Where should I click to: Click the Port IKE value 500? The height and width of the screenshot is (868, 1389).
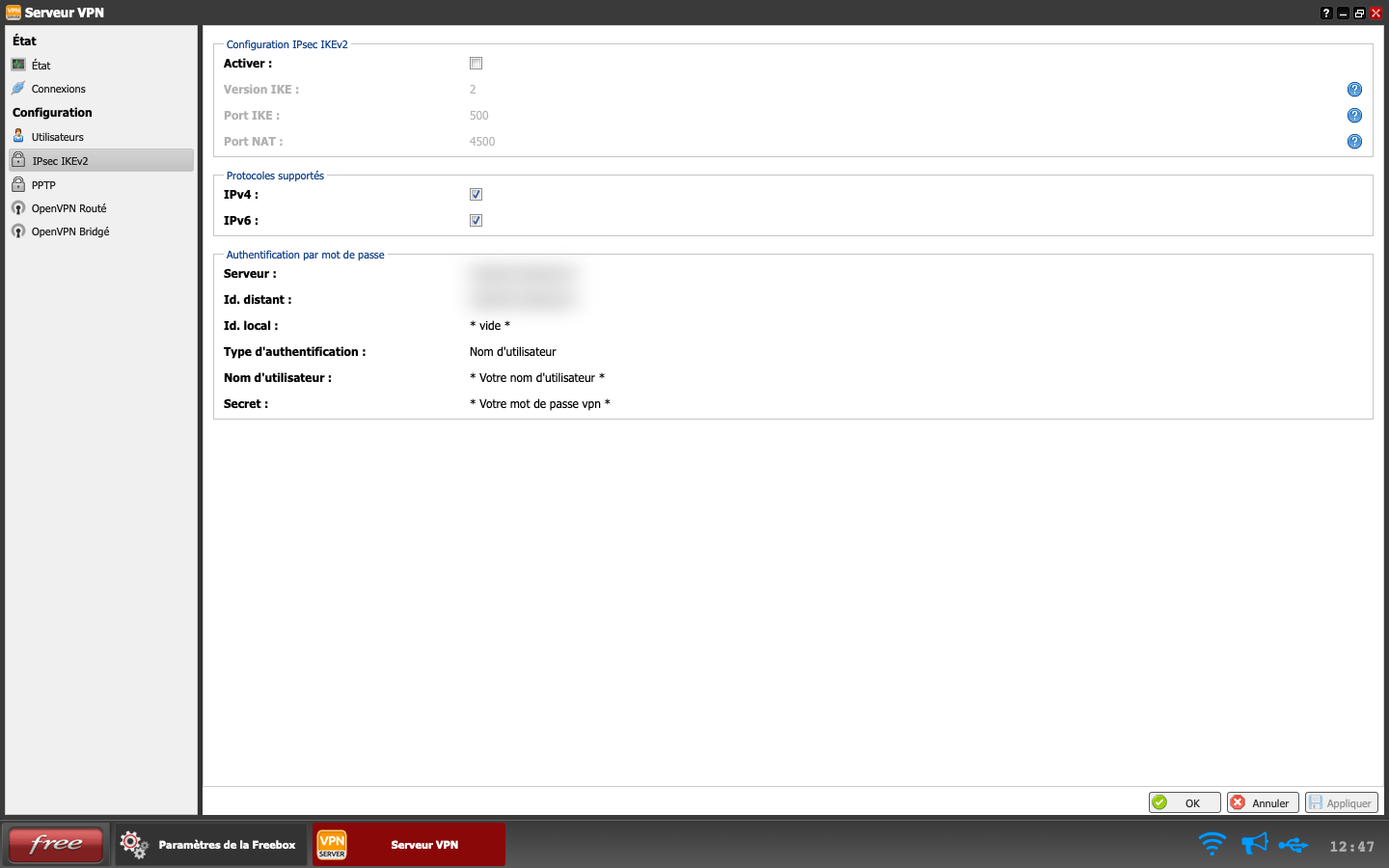(479, 116)
